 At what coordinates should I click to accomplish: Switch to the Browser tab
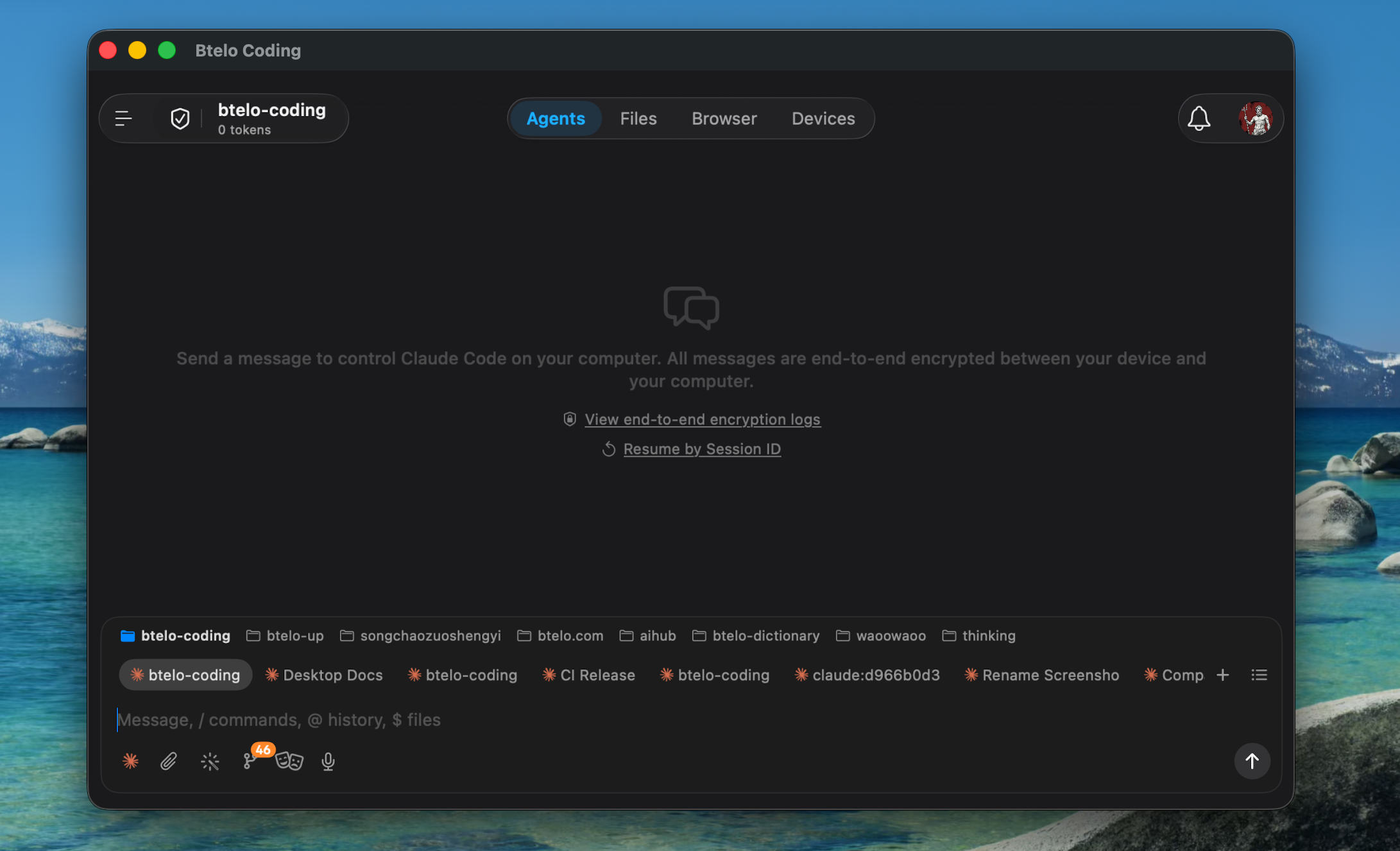tap(724, 118)
